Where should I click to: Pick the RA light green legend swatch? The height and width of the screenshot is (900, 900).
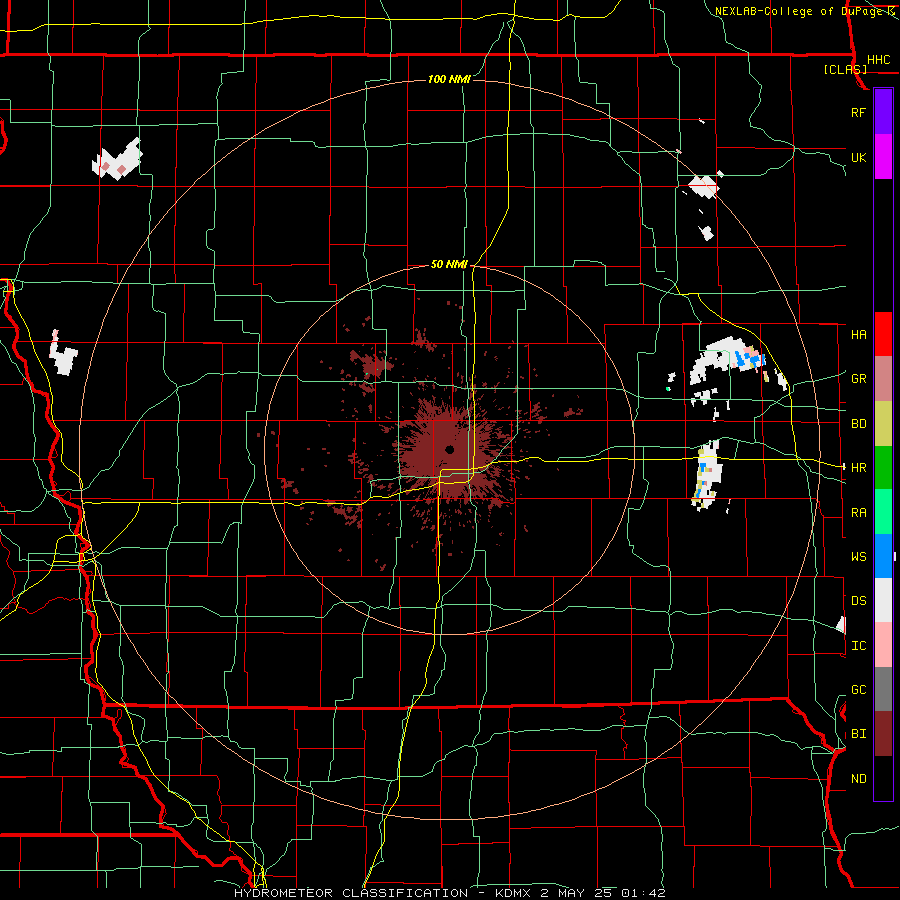883,512
